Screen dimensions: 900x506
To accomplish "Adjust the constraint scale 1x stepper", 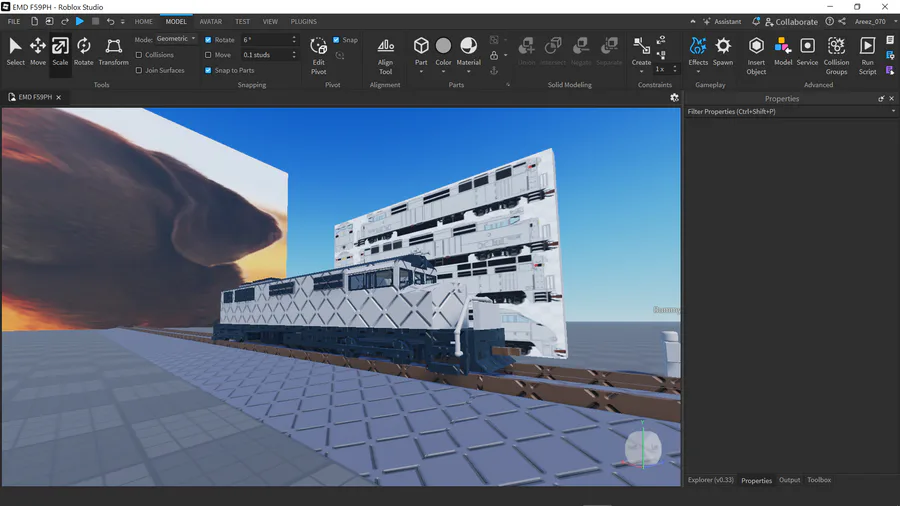I will point(674,69).
